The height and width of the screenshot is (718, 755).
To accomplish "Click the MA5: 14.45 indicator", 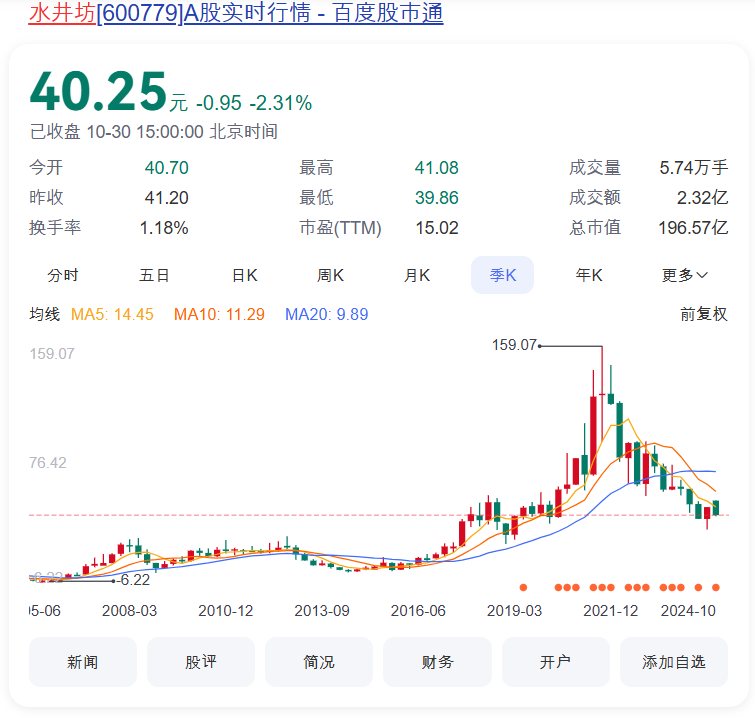I will 112,314.
